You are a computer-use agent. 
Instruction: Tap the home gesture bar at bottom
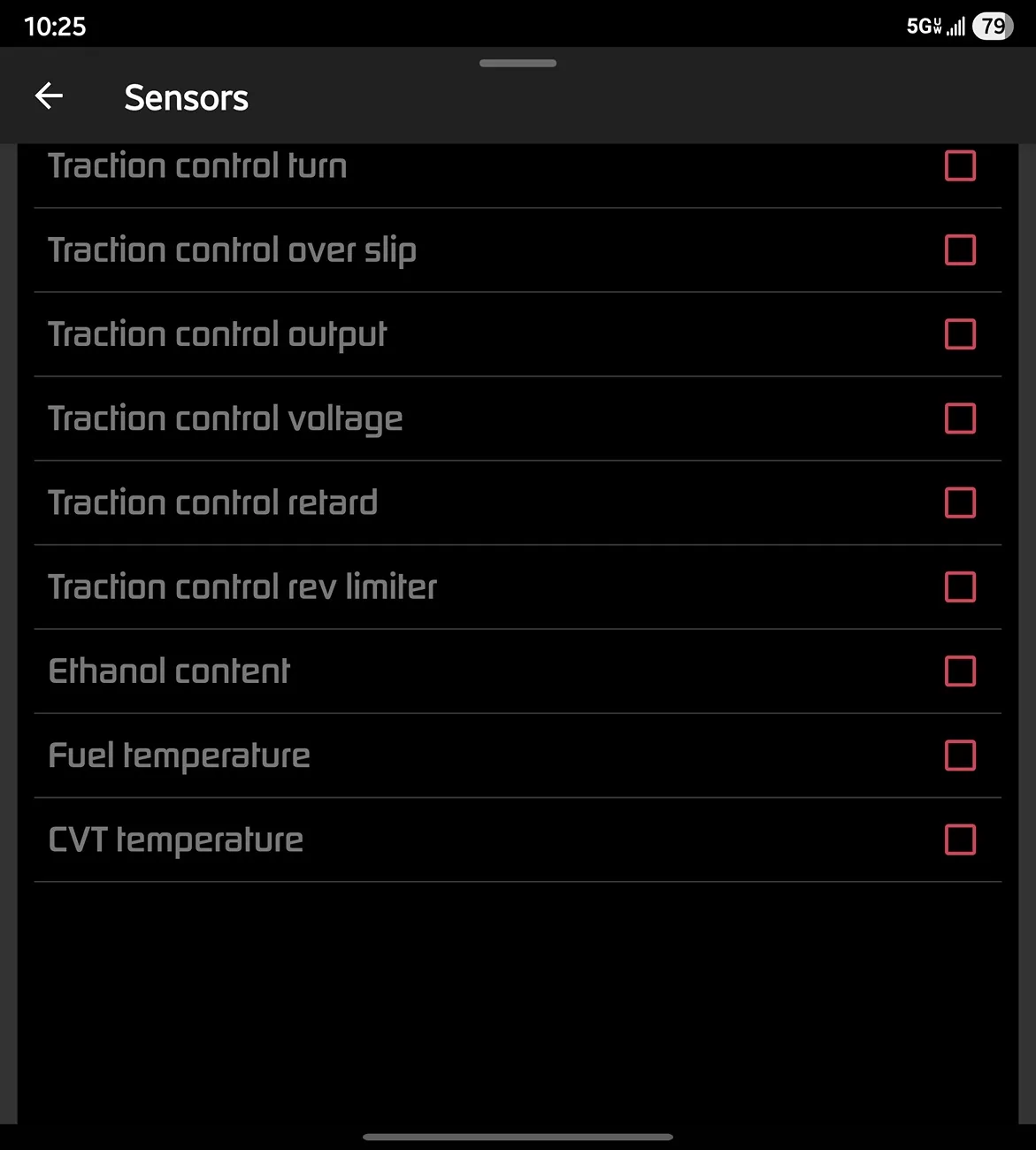pos(518,1137)
